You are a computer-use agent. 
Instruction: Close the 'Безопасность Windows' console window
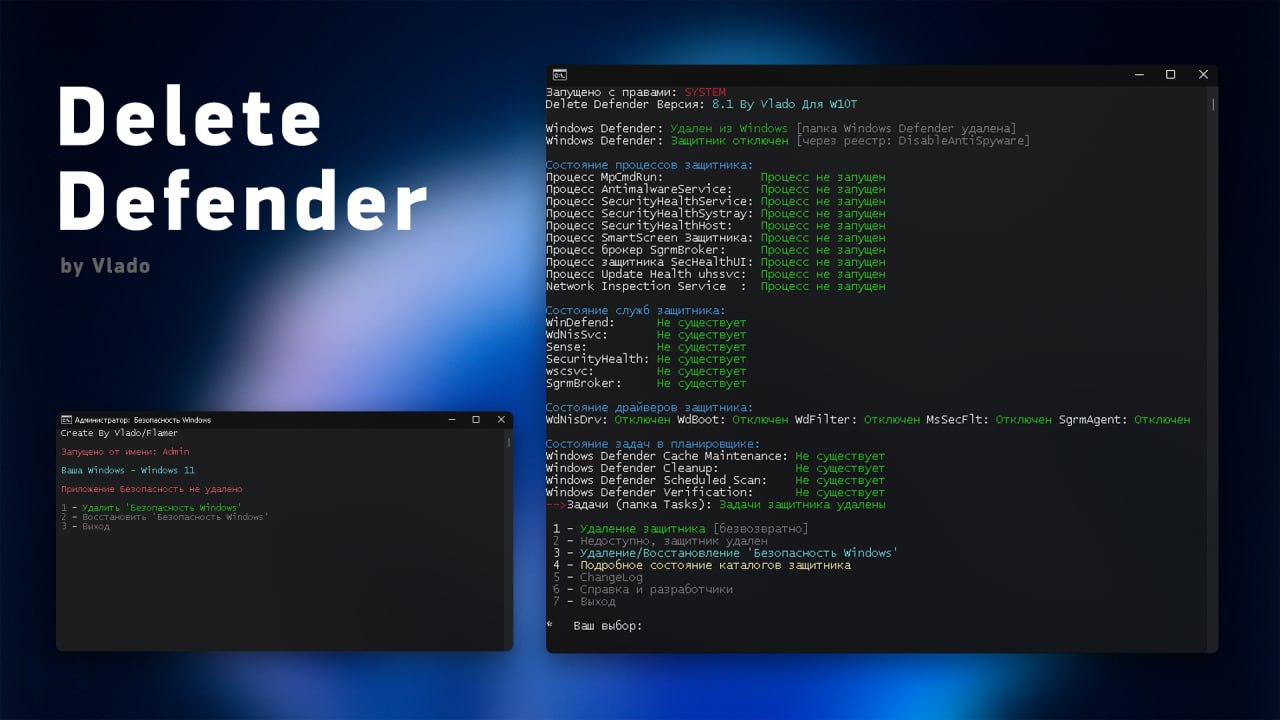pyautogui.click(x=501, y=420)
